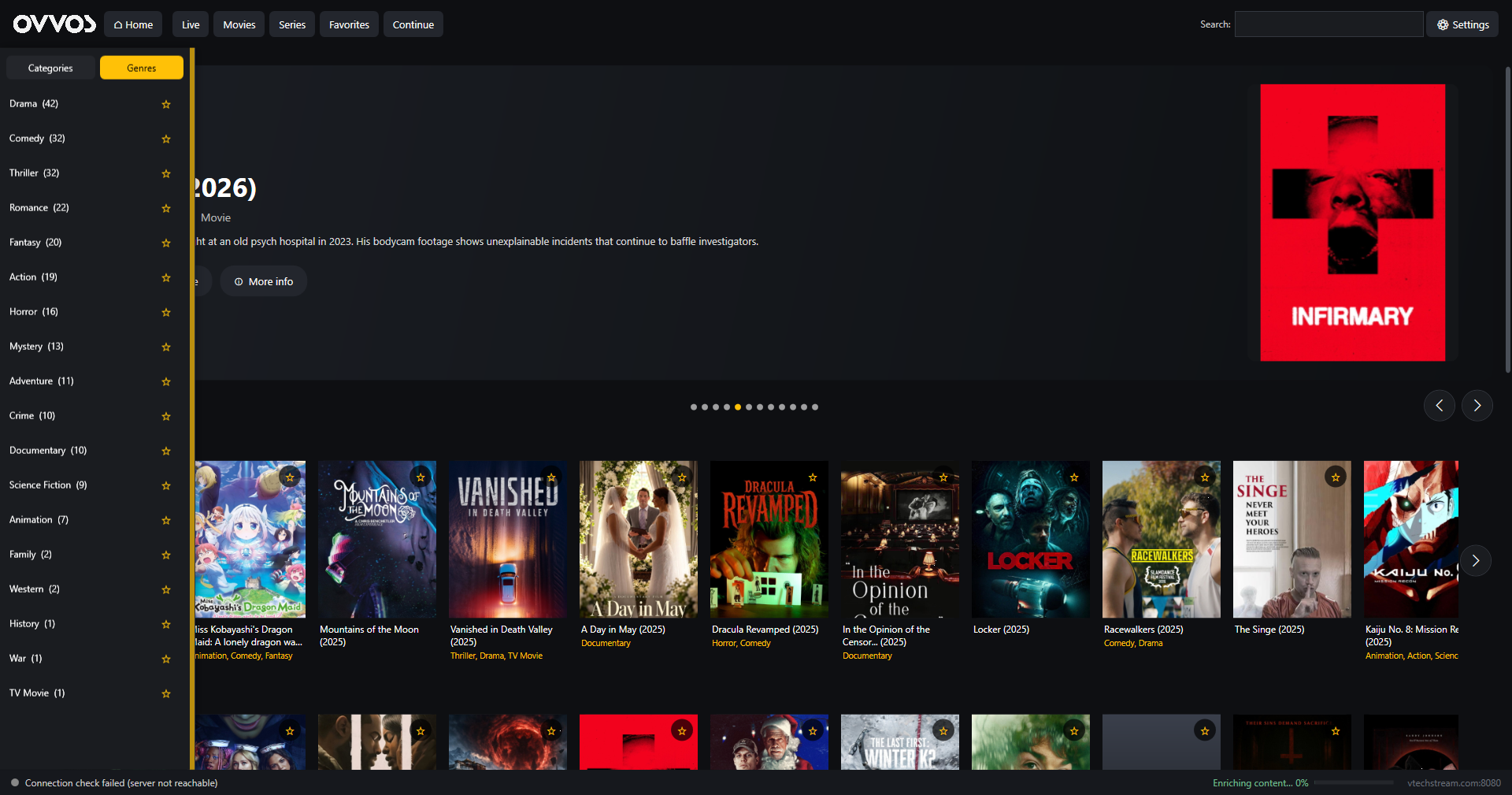Filter by Action genre
The width and height of the screenshot is (1512, 795).
tap(33, 277)
